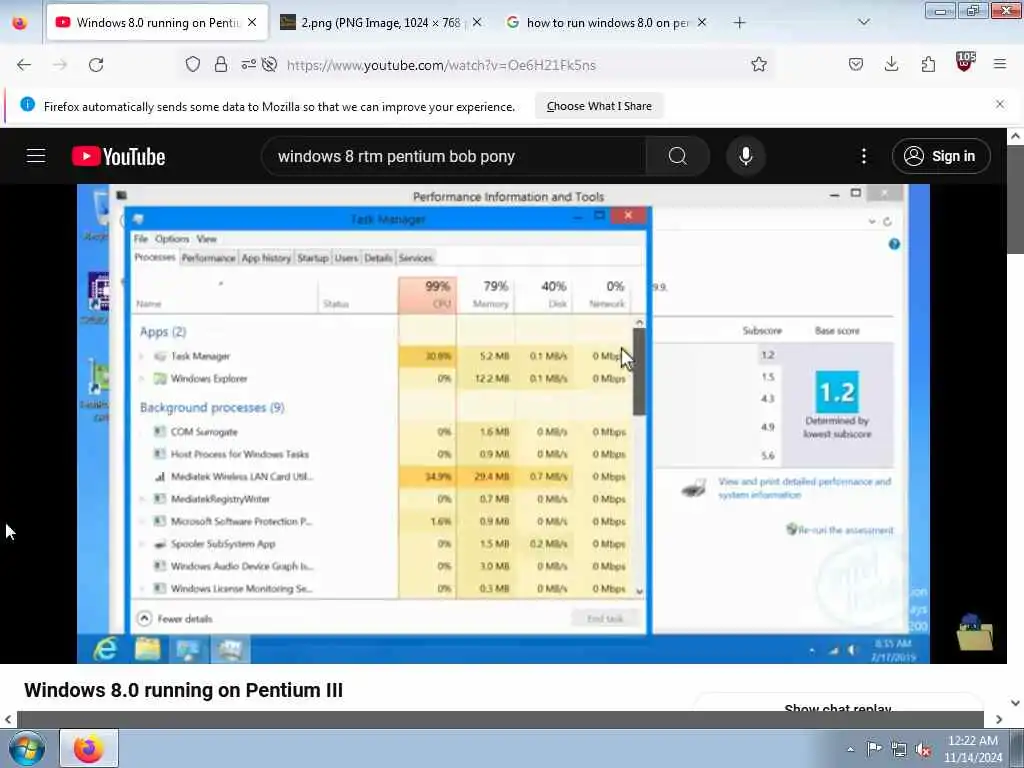Open the Save to Pocket icon
The width and height of the screenshot is (1024, 768).
click(x=856, y=65)
